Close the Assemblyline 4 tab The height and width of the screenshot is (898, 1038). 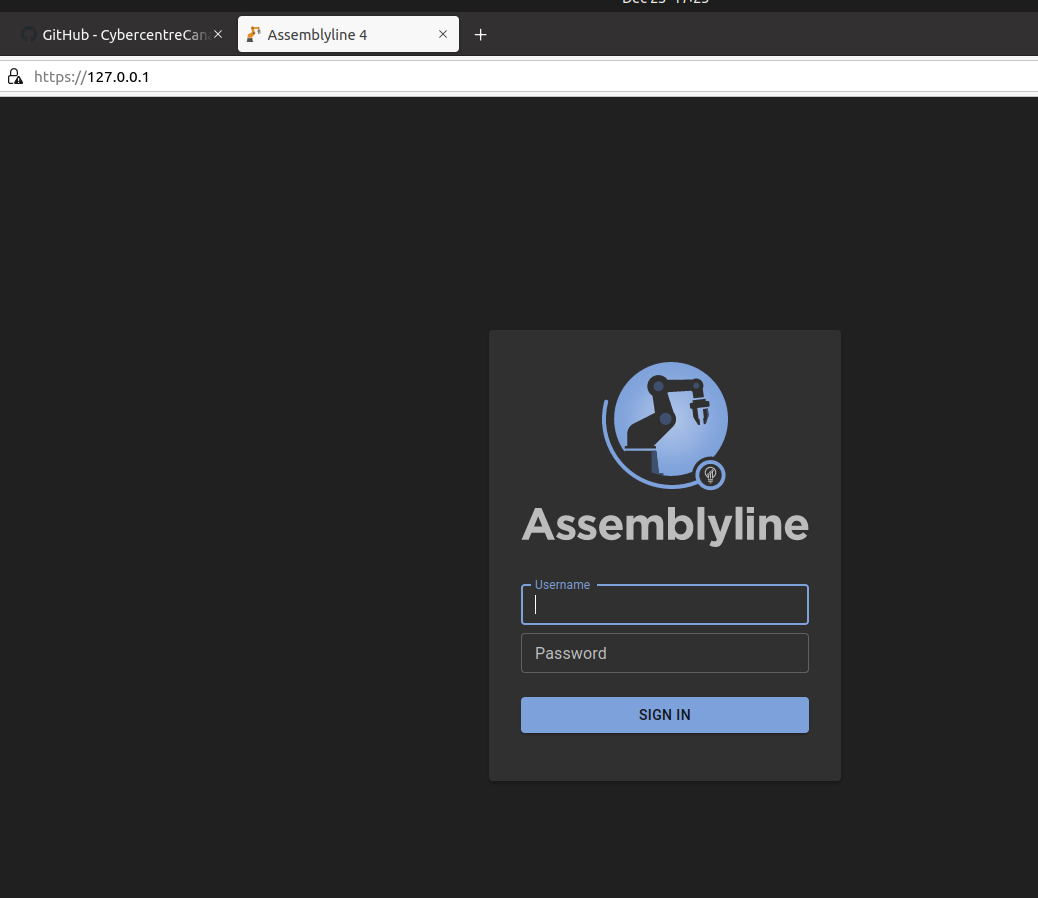(x=443, y=34)
